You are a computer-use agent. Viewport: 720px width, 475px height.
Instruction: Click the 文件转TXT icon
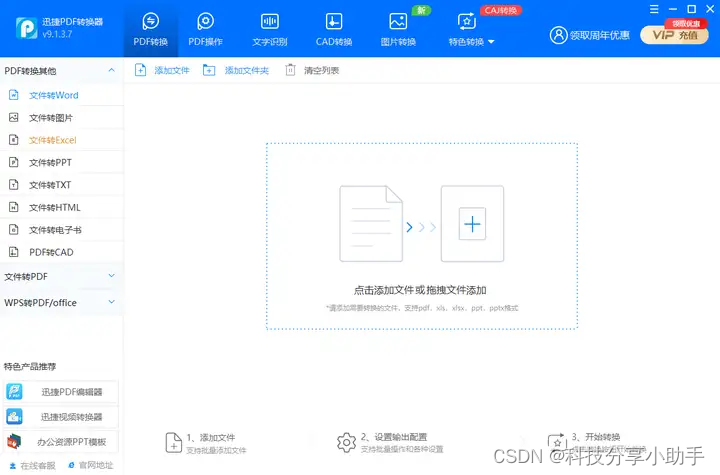pos(14,185)
